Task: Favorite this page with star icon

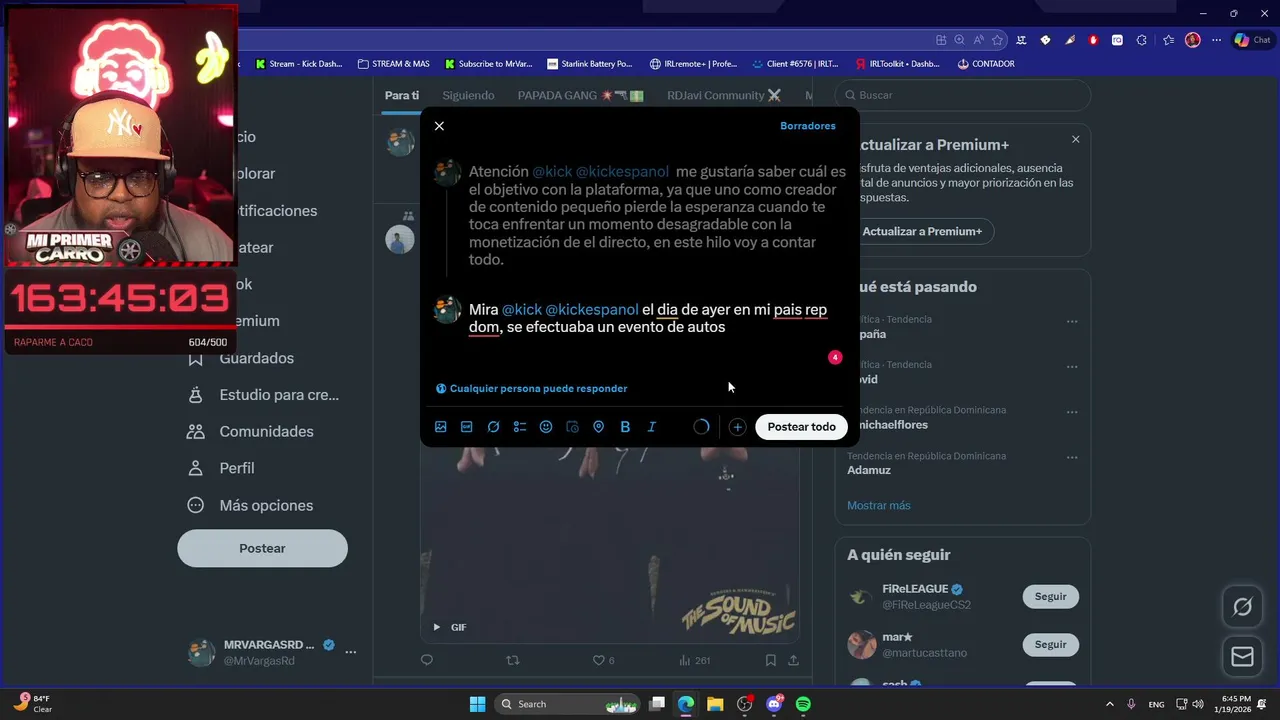Action: pyautogui.click(x=997, y=40)
